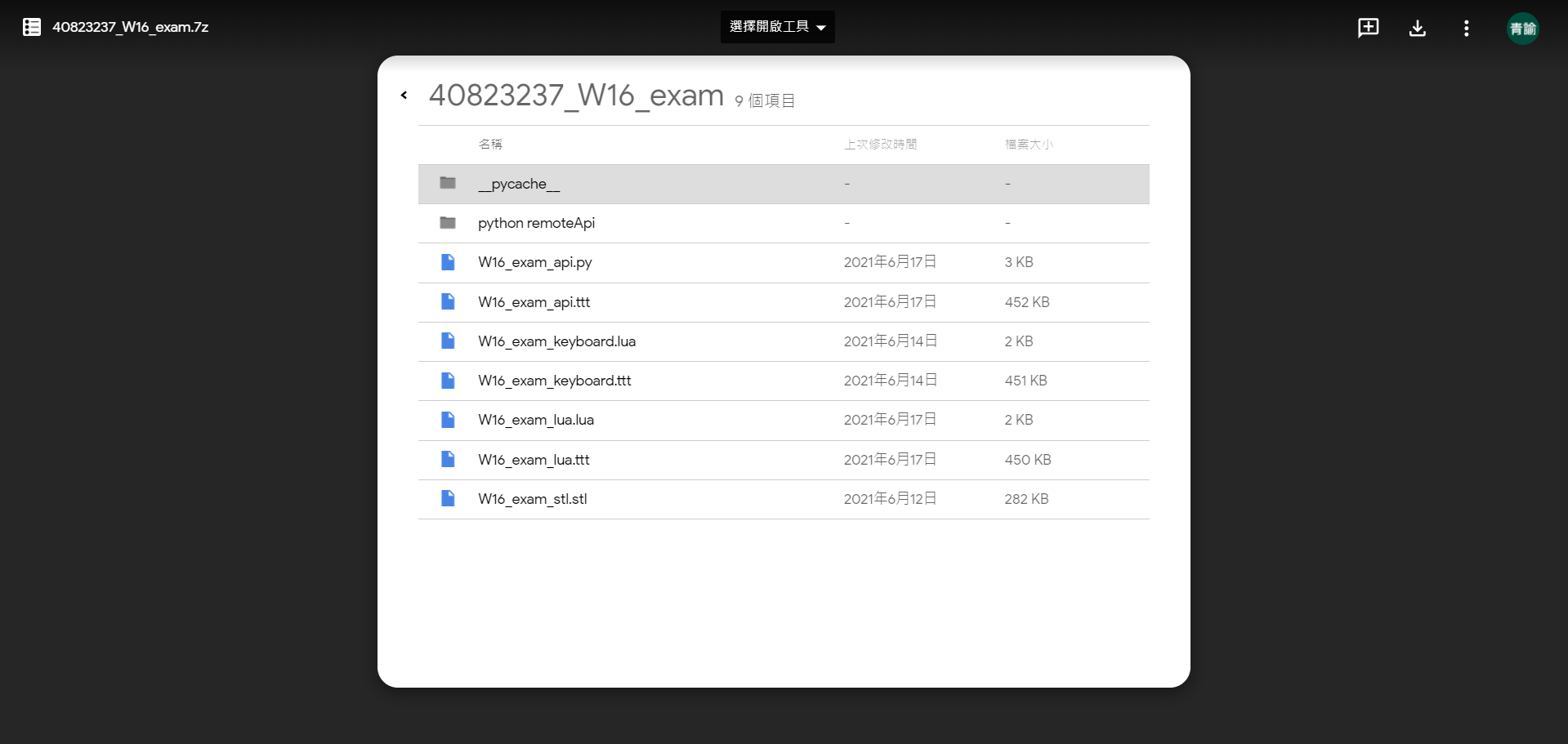Open the three-dot more actions menu
Image resolution: width=1568 pixels, height=744 pixels.
pyautogui.click(x=1467, y=29)
